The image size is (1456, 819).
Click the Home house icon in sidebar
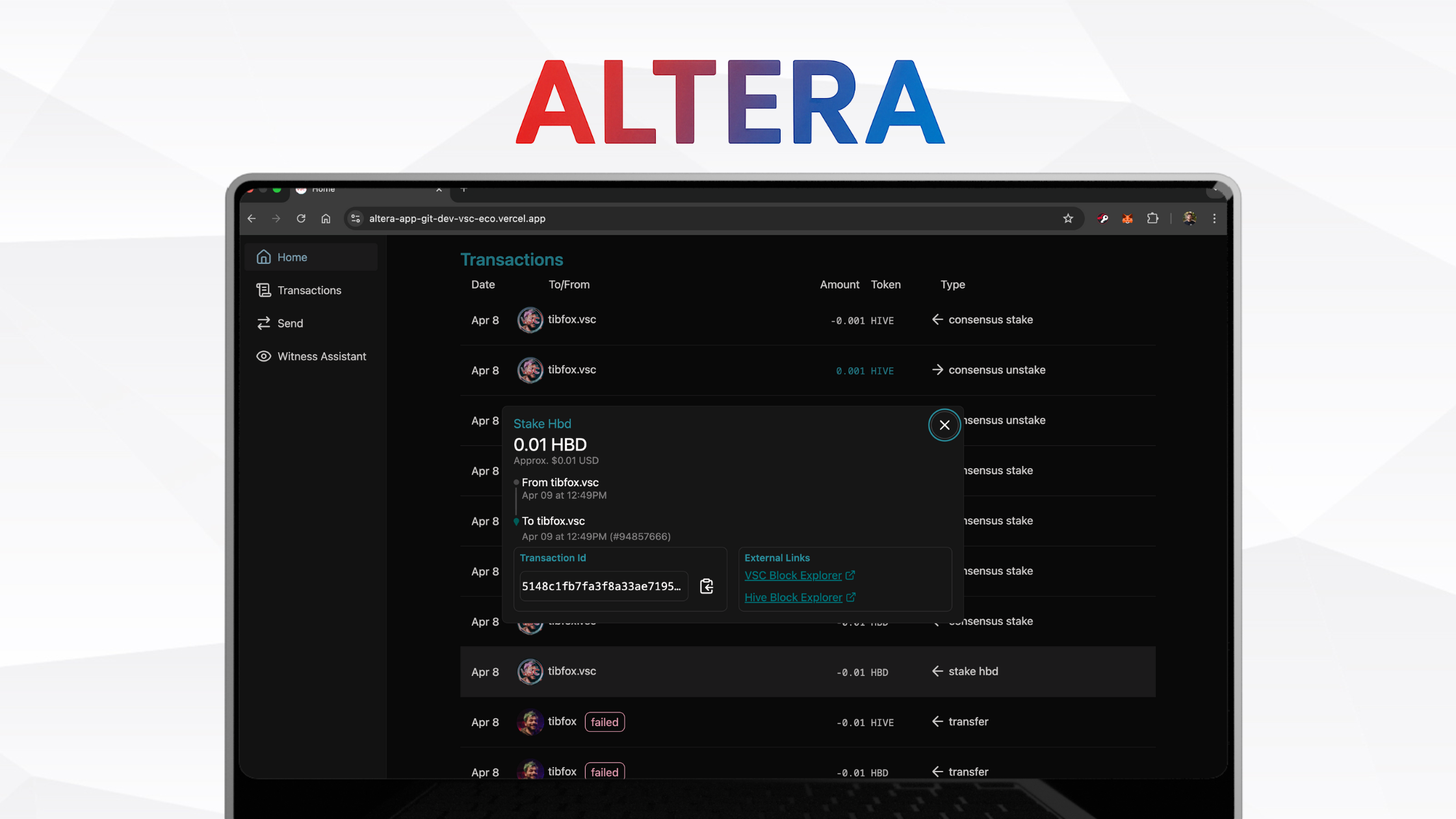click(x=263, y=257)
